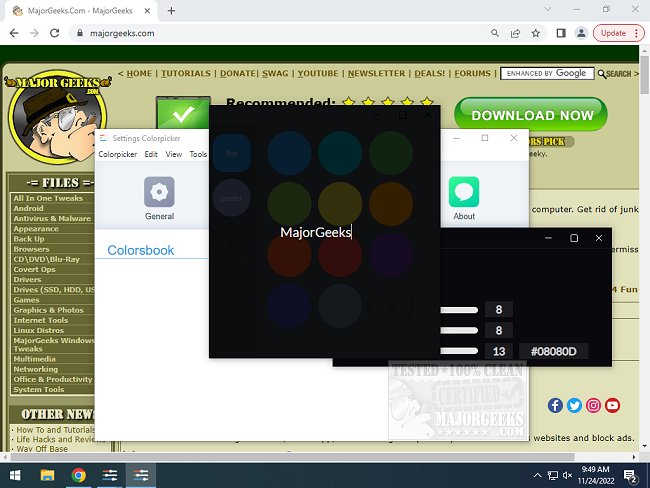The width and height of the screenshot is (650, 488).
Task: Choose the olive green color circle
Action: (x=289, y=204)
